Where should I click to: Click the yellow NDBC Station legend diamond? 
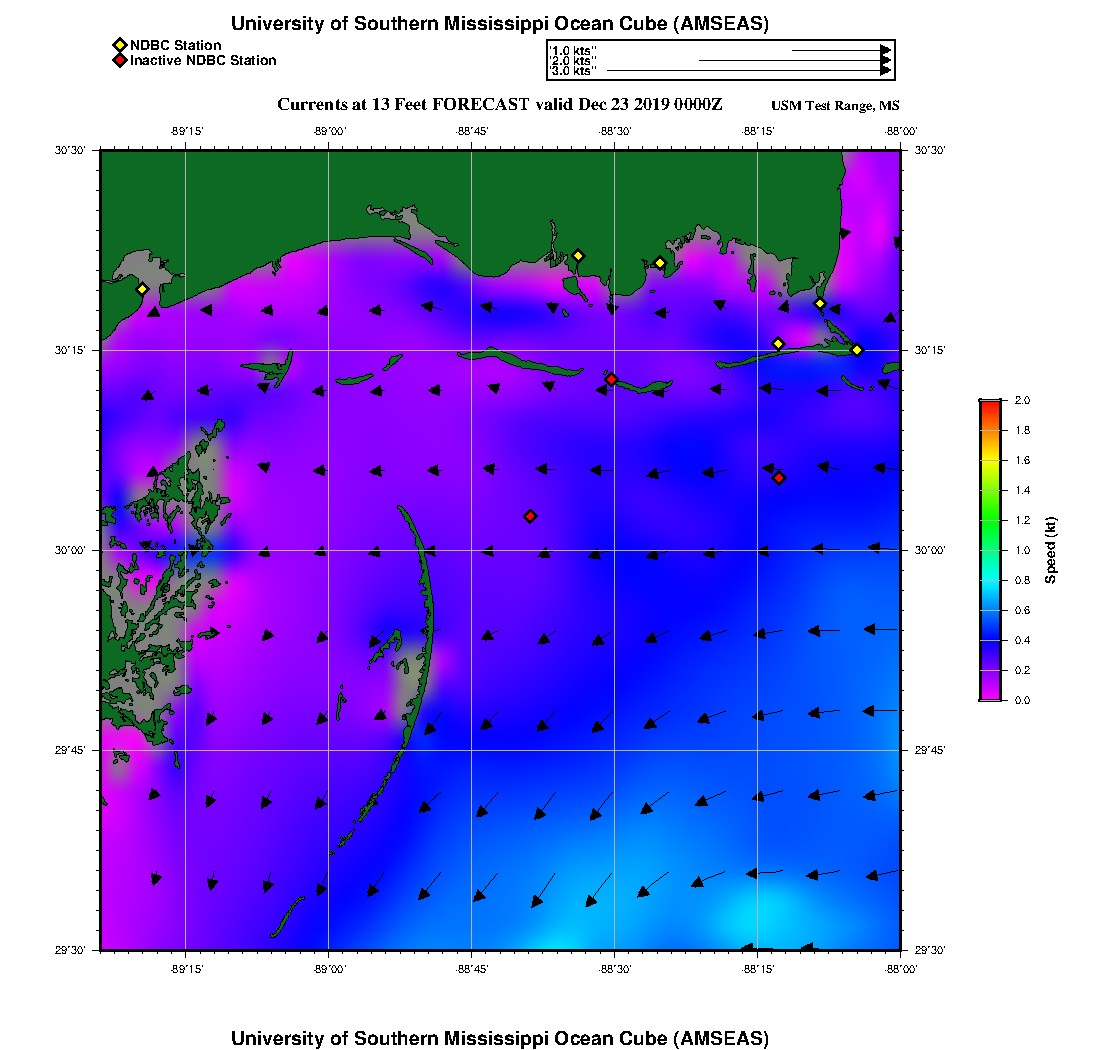(119, 45)
